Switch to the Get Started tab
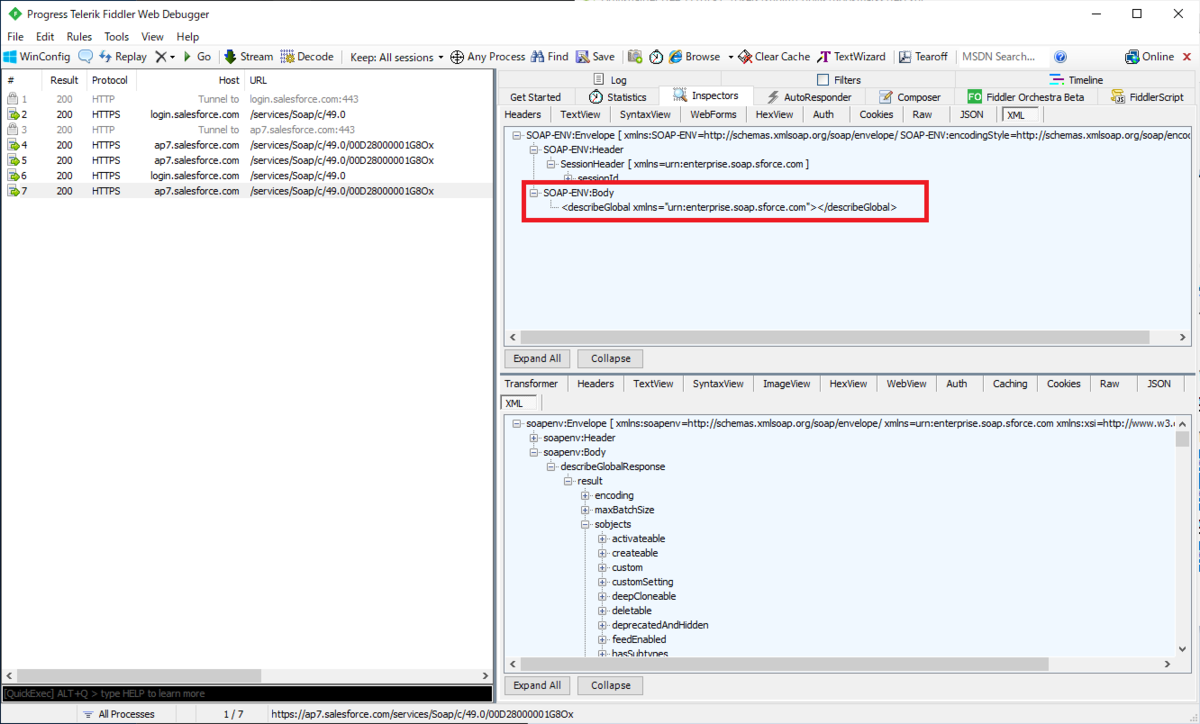 coord(535,97)
